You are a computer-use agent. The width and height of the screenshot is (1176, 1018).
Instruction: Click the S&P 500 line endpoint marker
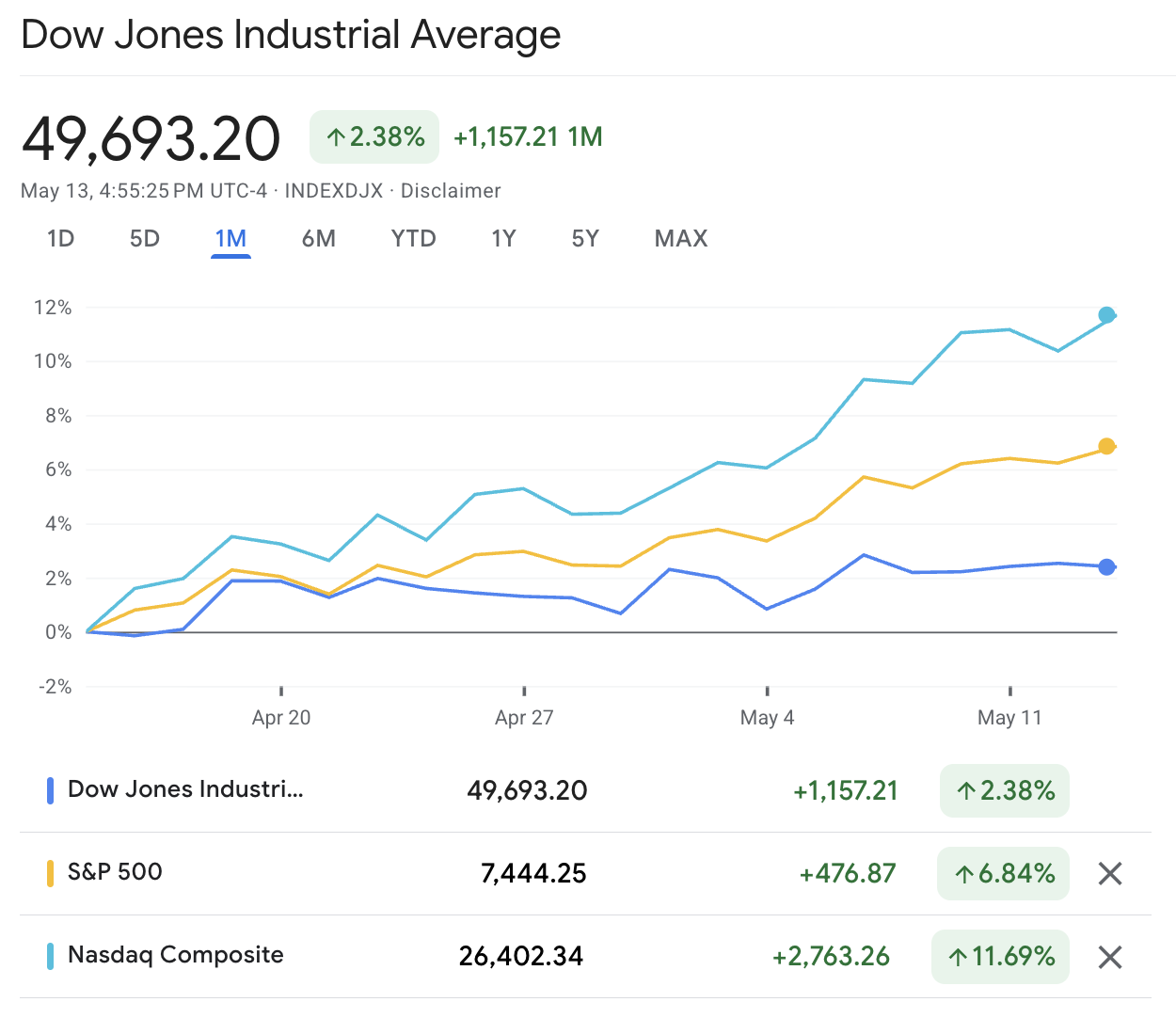tap(1106, 446)
